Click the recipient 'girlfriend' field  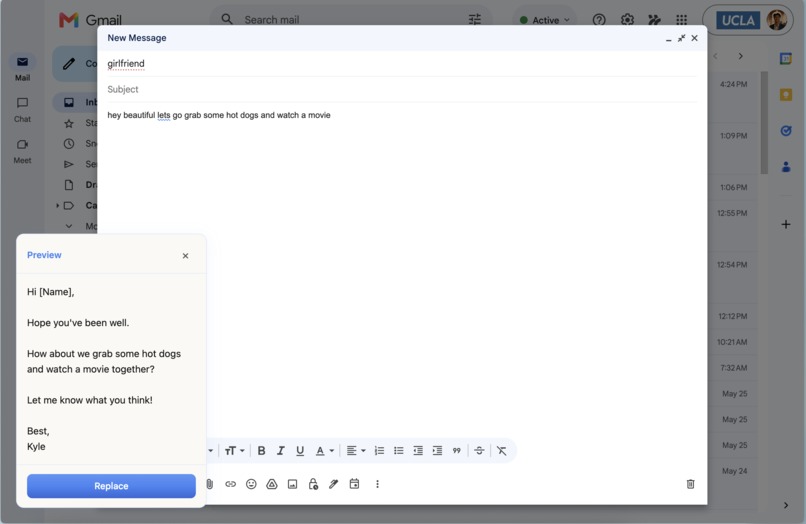(x=401, y=64)
